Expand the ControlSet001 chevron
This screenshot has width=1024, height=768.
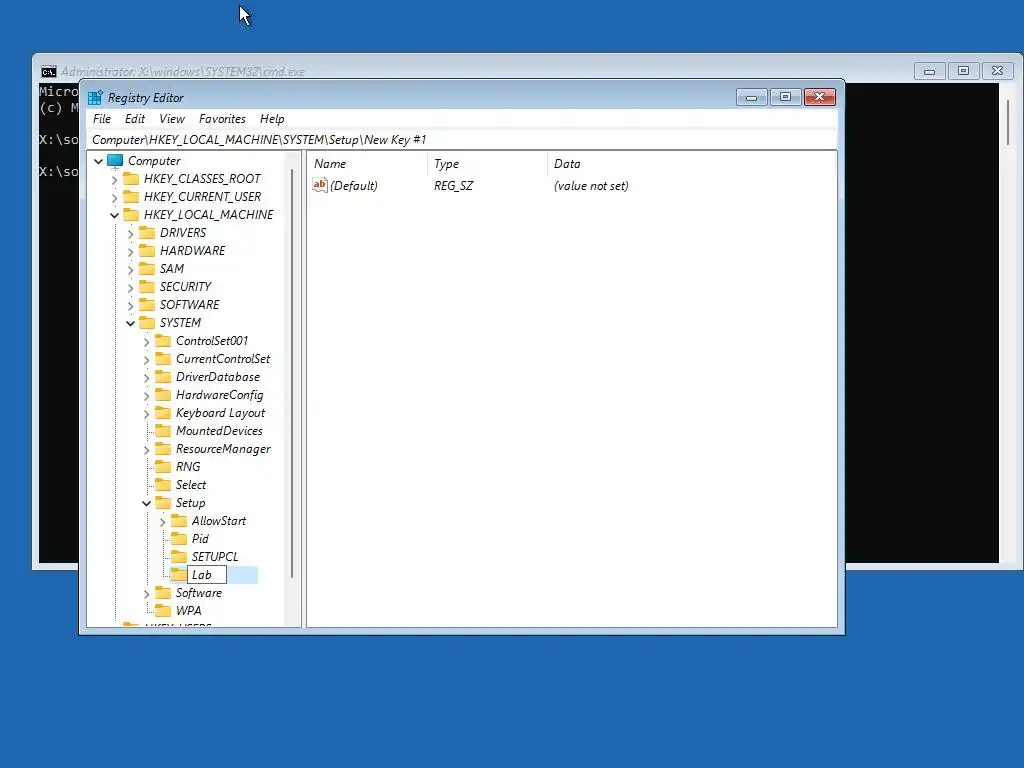pos(146,342)
